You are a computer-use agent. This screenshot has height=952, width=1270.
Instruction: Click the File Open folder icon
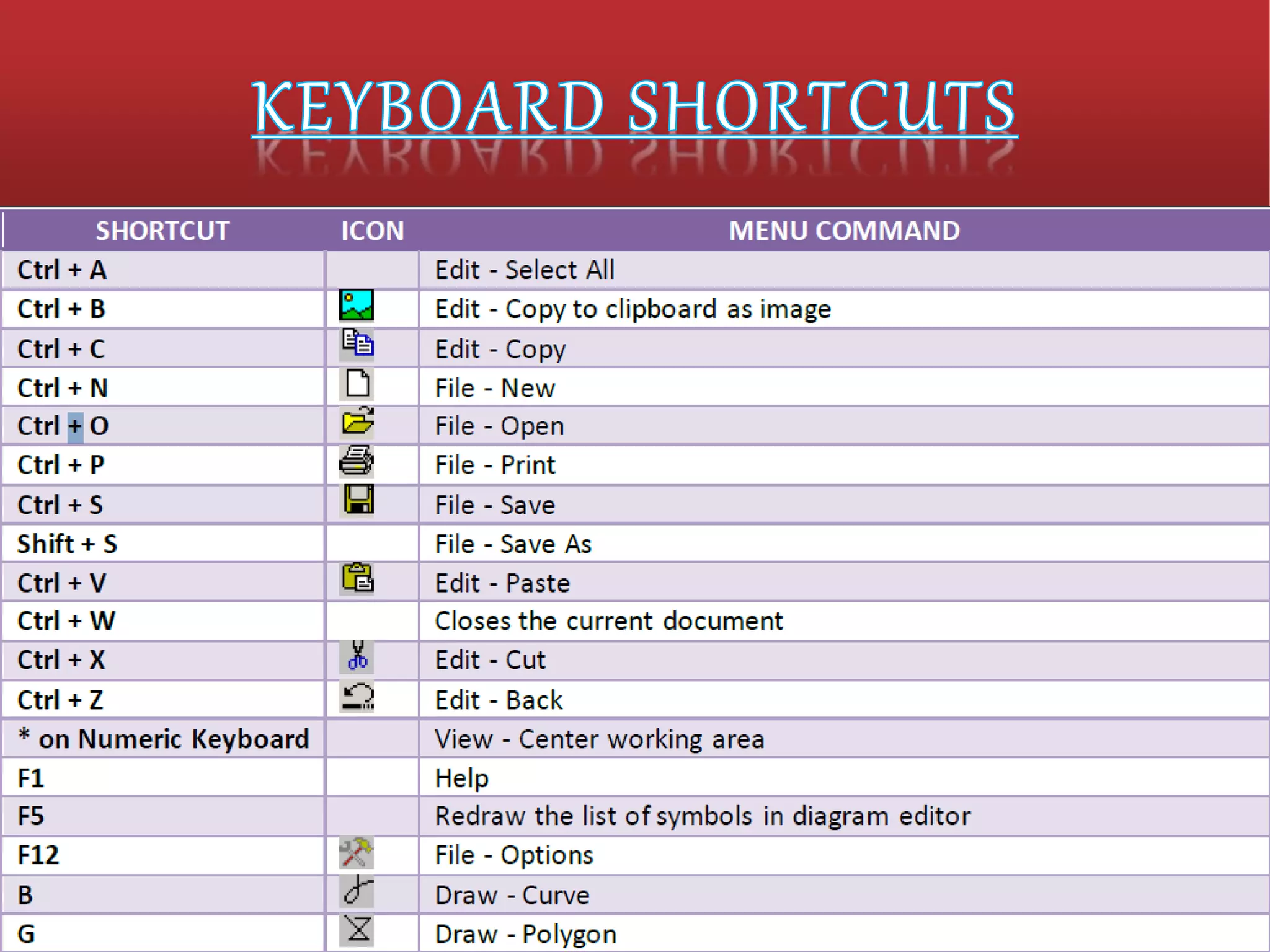[x=357, y=422]
